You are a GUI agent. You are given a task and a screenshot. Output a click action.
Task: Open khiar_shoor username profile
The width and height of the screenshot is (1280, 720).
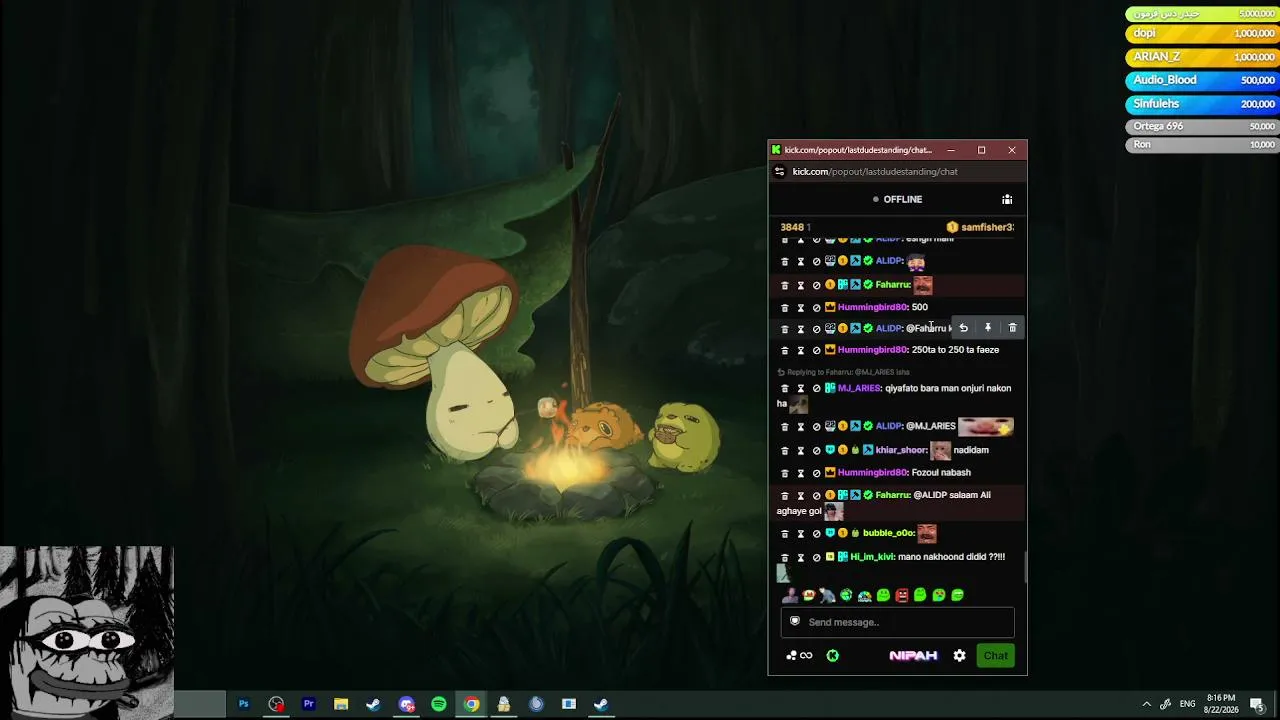click(901, 451)
